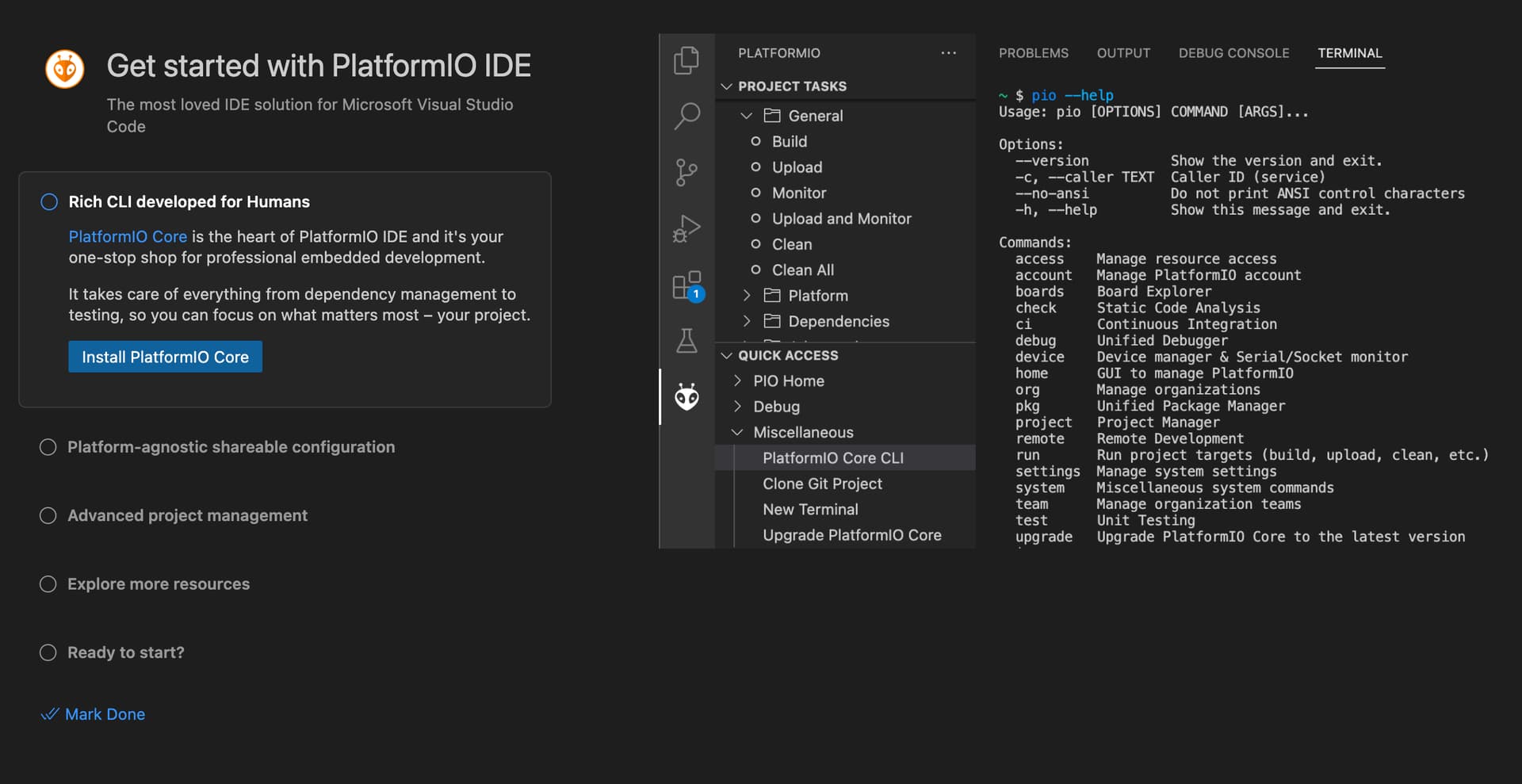Switch to the PROBLEMS tab
This screenshot has width=1522, height=784.
click(x=1033, y=53)
